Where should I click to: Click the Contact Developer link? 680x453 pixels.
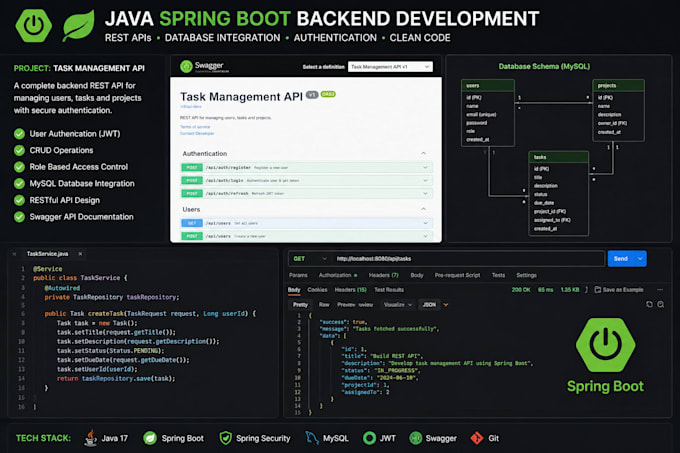pos(197,134)
